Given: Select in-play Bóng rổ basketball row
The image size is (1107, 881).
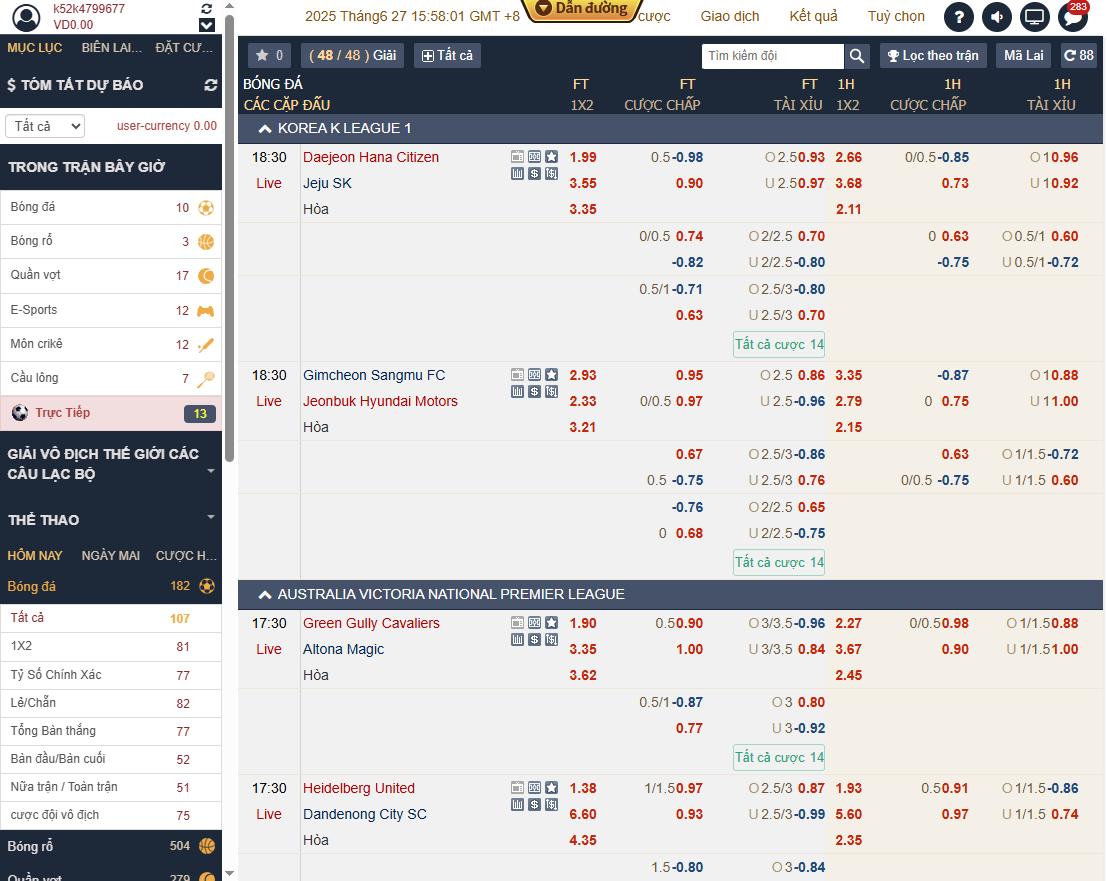Looking at the screenshot, I should tap(111, 241).
